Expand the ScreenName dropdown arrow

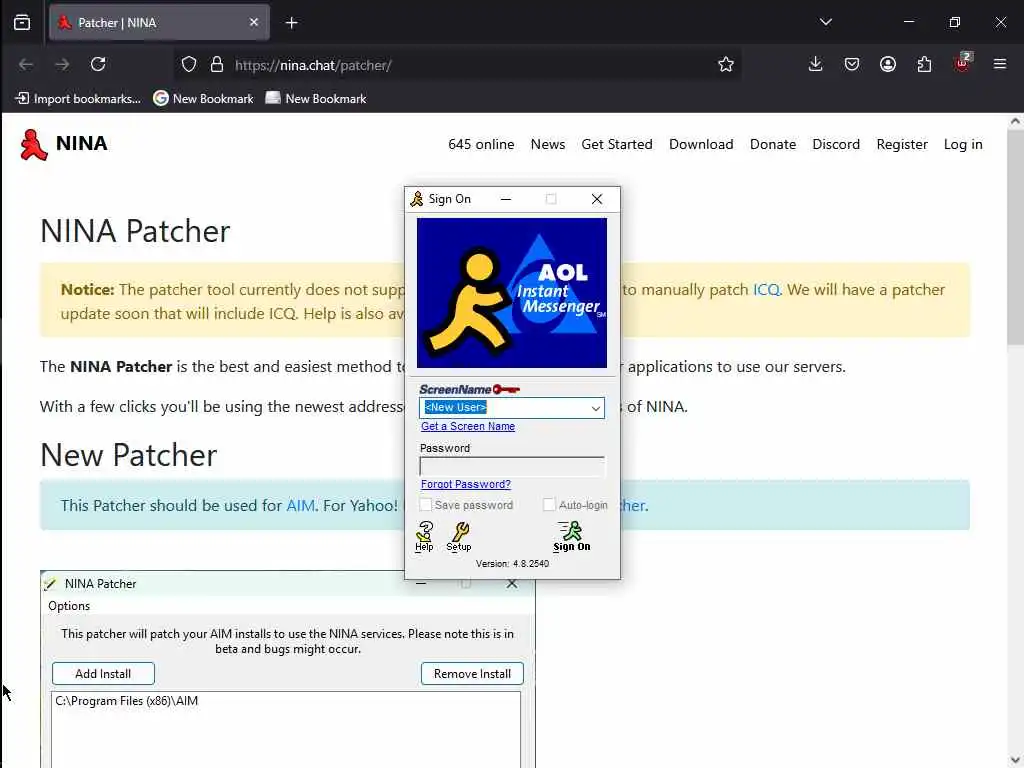click(x=595, y=408)
